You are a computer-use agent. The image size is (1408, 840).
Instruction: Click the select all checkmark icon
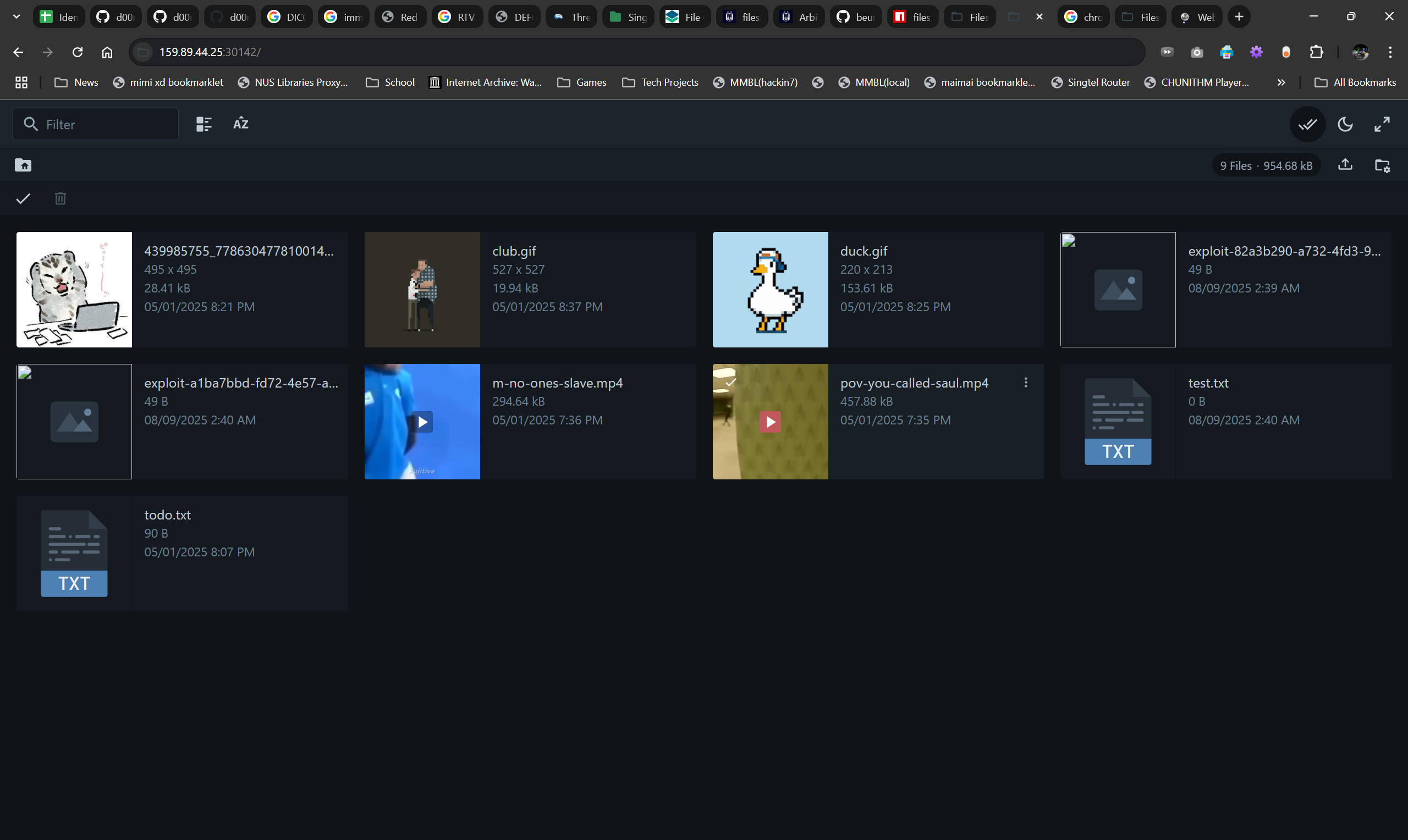tap(23, 198)
